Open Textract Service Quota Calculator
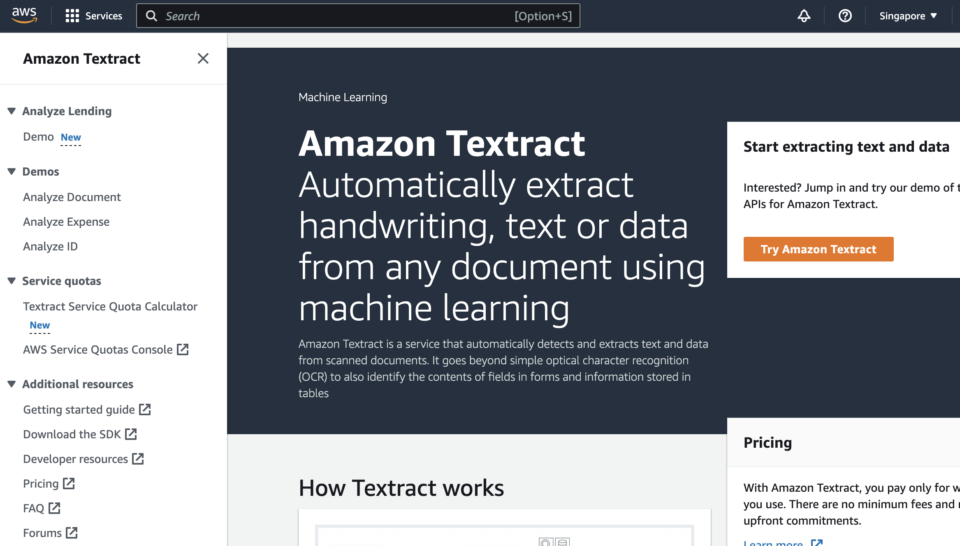960x546 pixels. tap(110, 307)
